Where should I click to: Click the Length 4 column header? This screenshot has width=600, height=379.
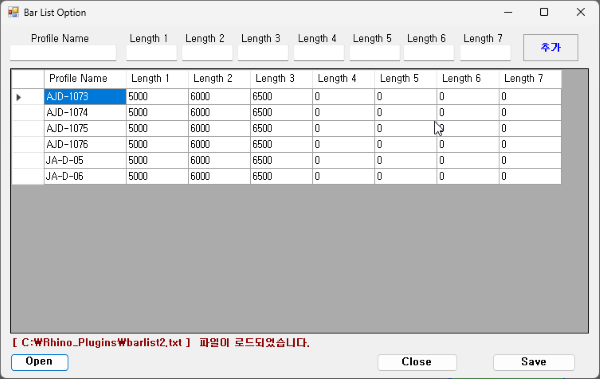(343, 79)
